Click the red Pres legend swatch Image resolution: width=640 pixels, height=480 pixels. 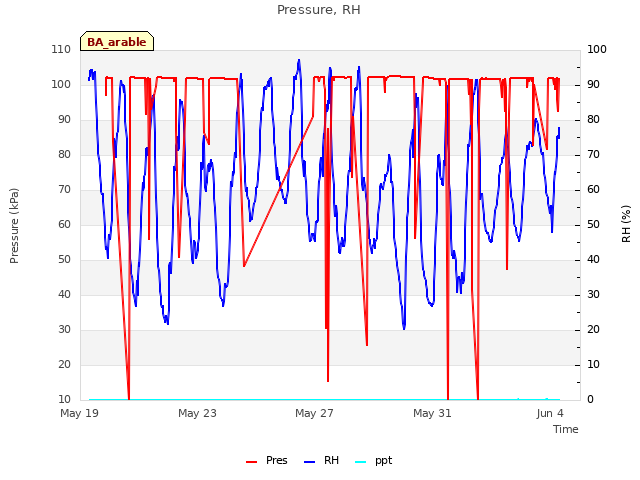(251, 462)
